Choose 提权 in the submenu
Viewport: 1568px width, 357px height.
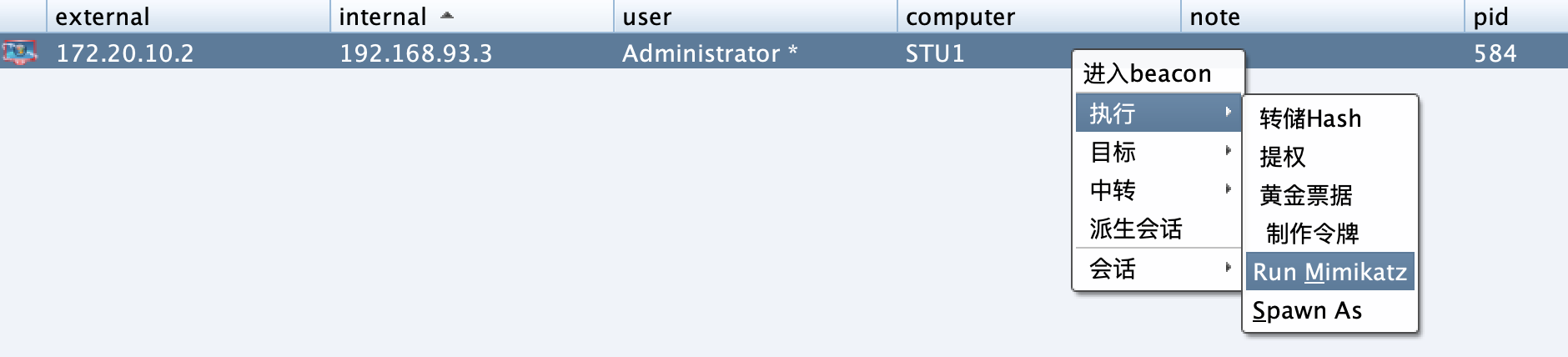pyautogui.click(x=1283, y=157)
